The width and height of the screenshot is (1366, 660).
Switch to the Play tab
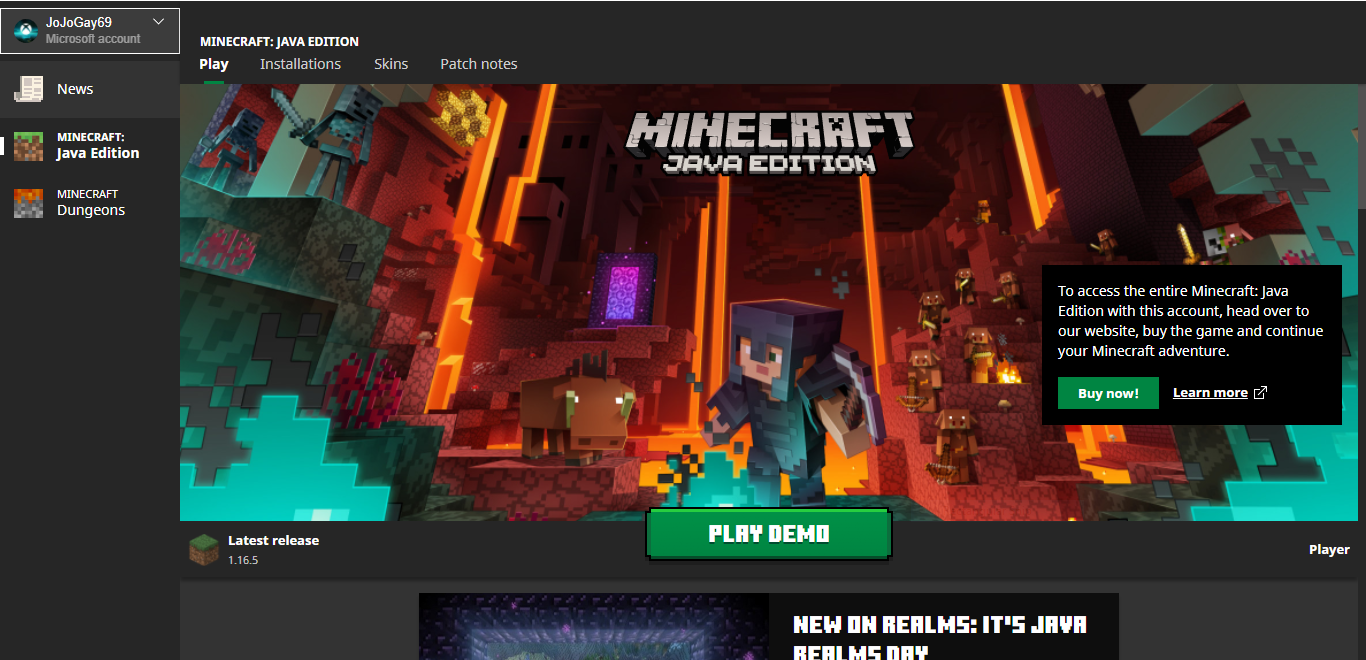214,64
